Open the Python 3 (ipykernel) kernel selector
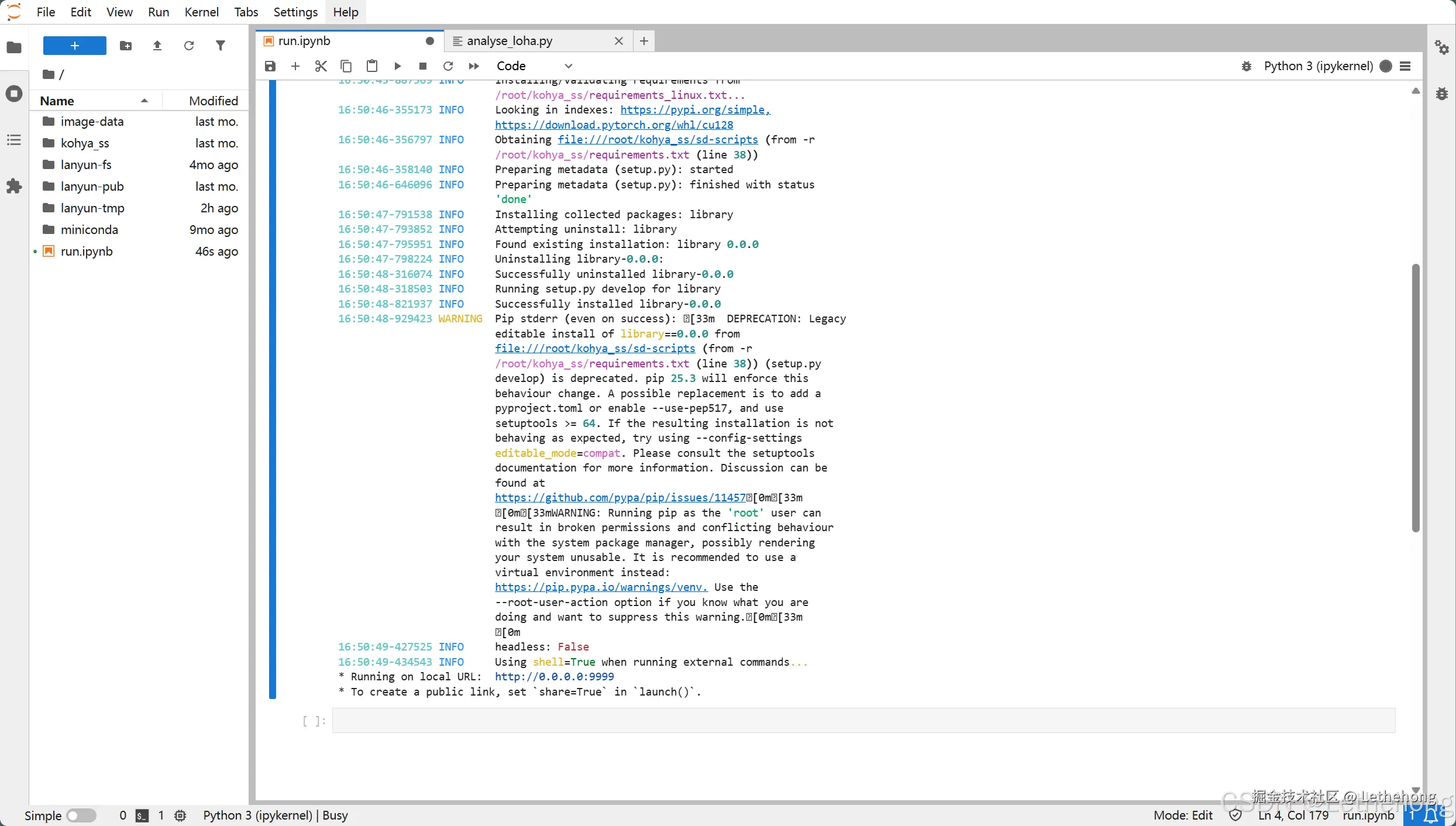Image resolution: width=1456 pixels, height=826 pixels. (x=1317, y=66)
